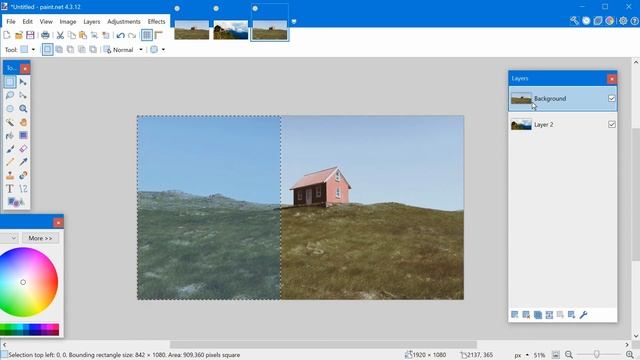Open Layer Properties wrench icon
Image resolution: width=640 pixels, height=360 pixels.
583,315
